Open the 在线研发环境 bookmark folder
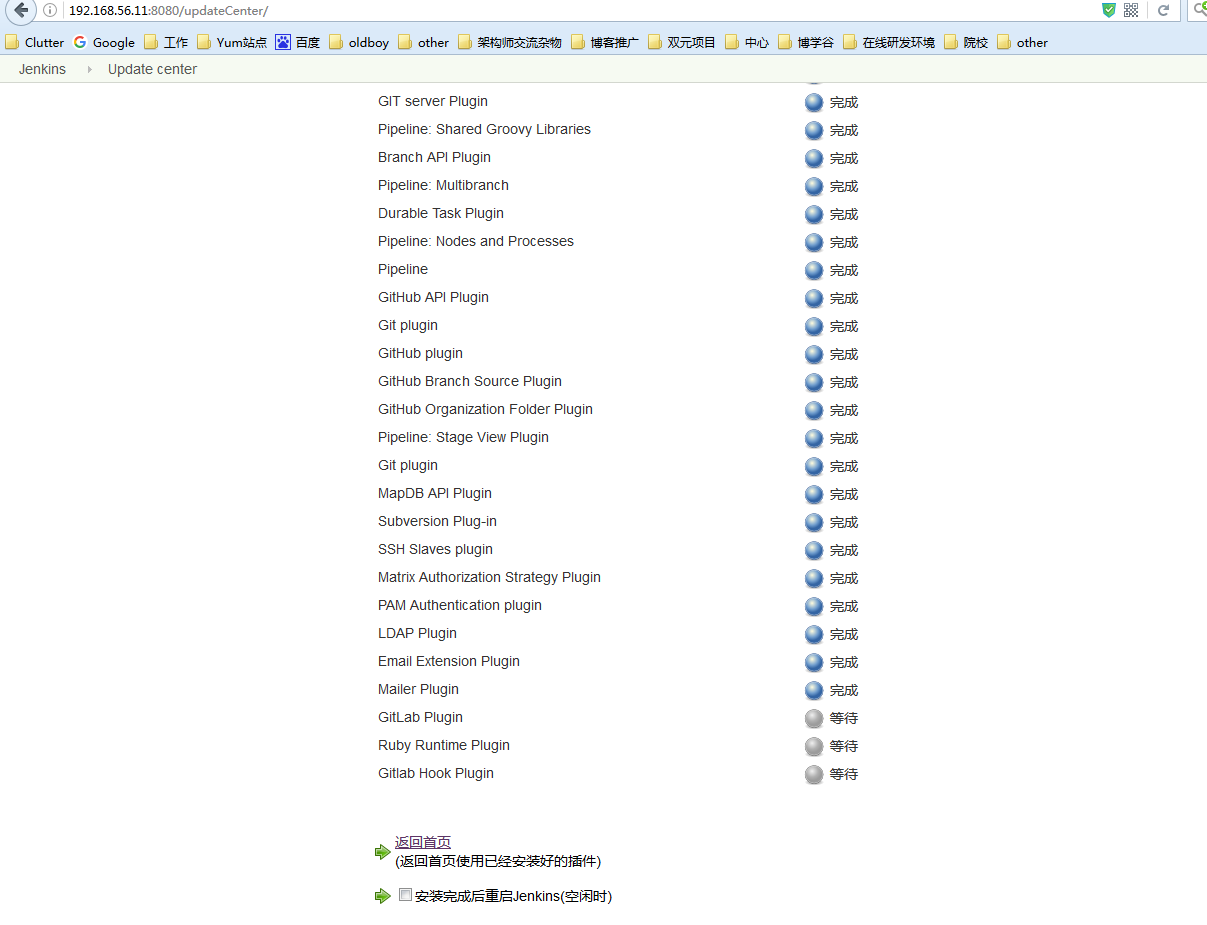 click(889, 42)
